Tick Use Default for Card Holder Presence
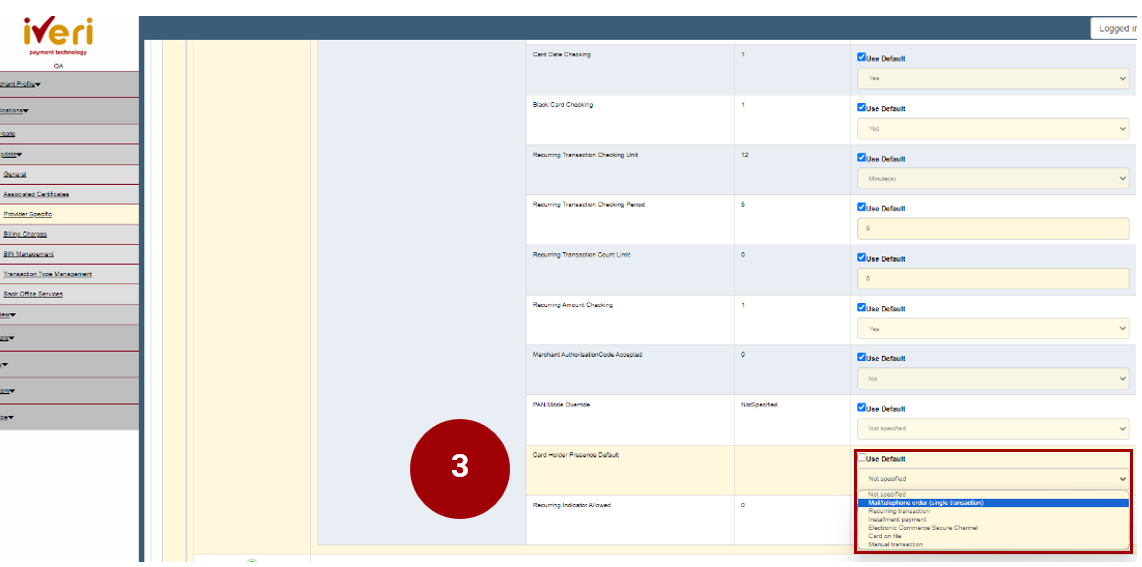1142x567 pixels. pyautogui.click(x=862, y=458)
